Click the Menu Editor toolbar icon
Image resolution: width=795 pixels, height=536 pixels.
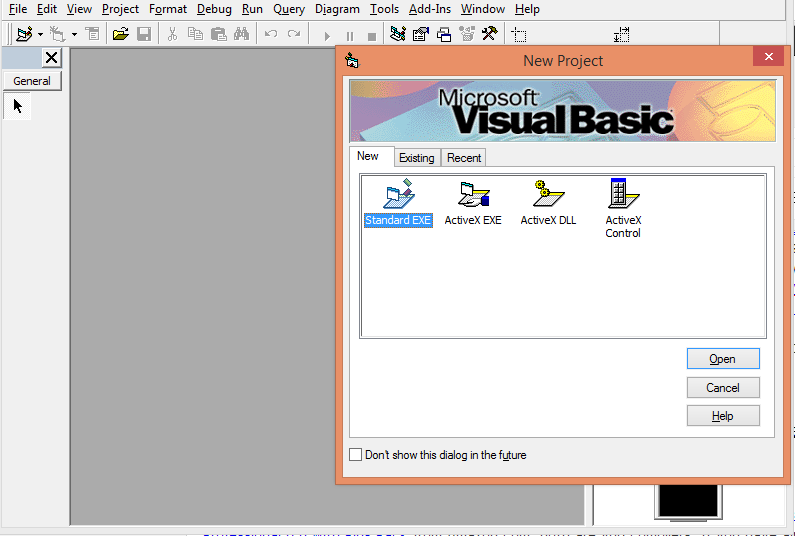tap(92, 34)
